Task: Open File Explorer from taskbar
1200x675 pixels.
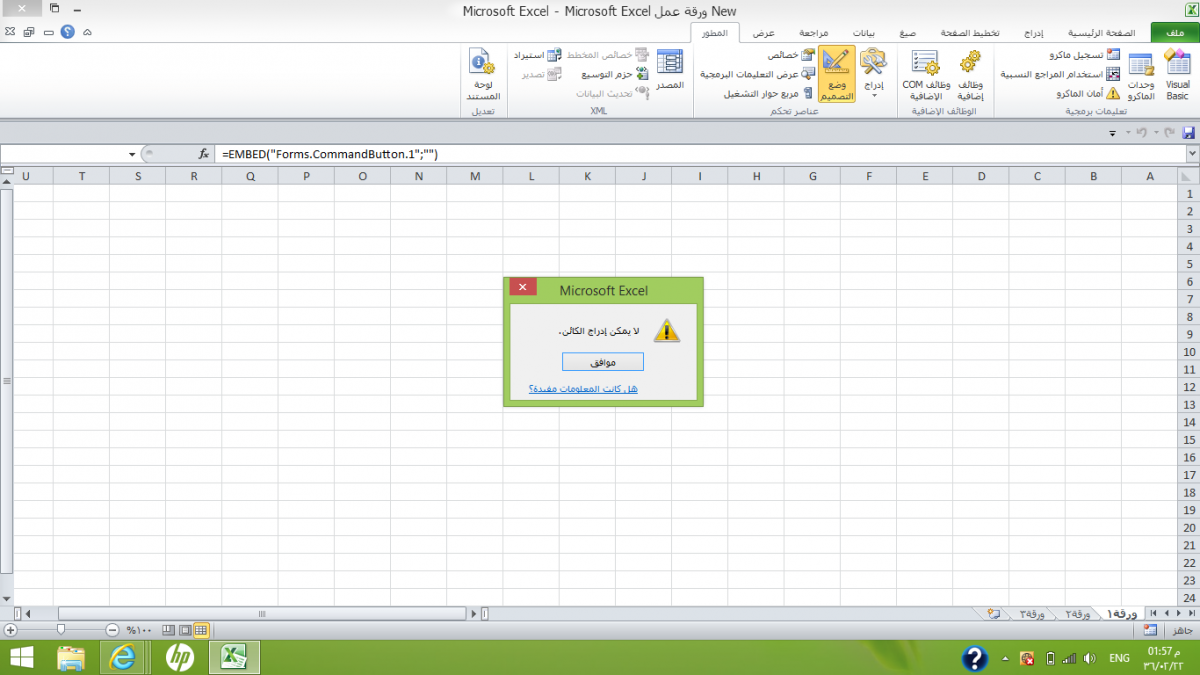Action: (71, 658)
